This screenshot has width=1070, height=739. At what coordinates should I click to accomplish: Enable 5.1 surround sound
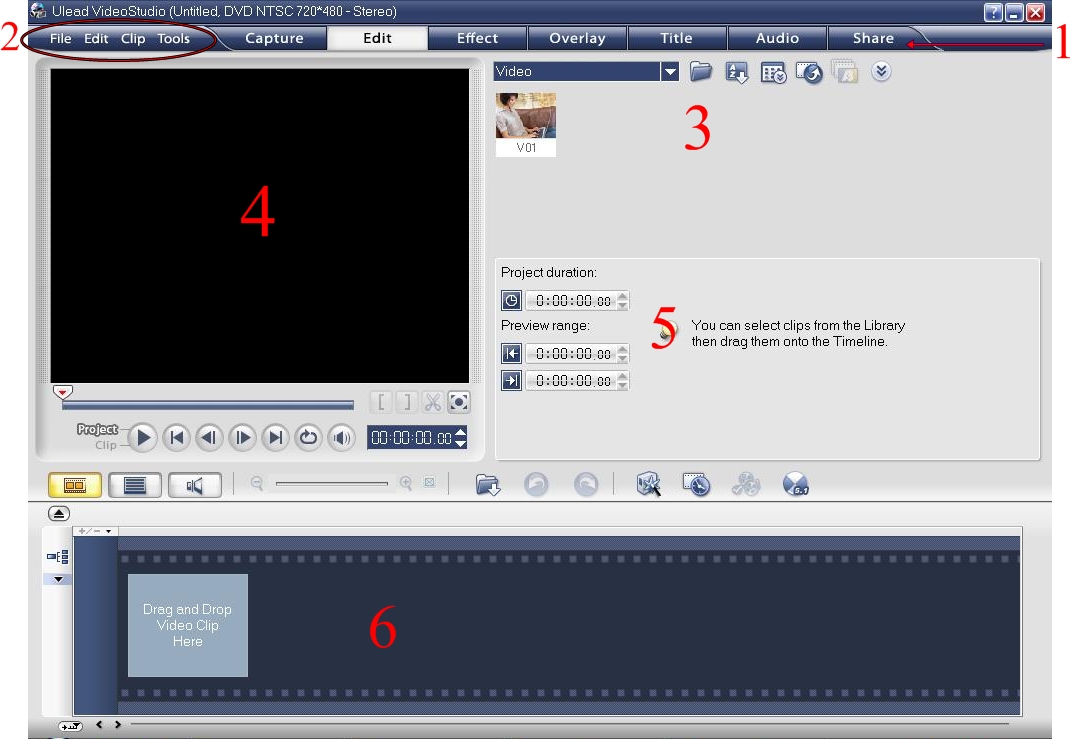coord(796,484)
